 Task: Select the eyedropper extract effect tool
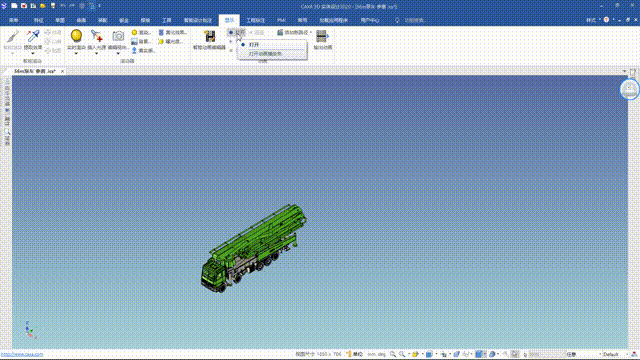point(33,36)
